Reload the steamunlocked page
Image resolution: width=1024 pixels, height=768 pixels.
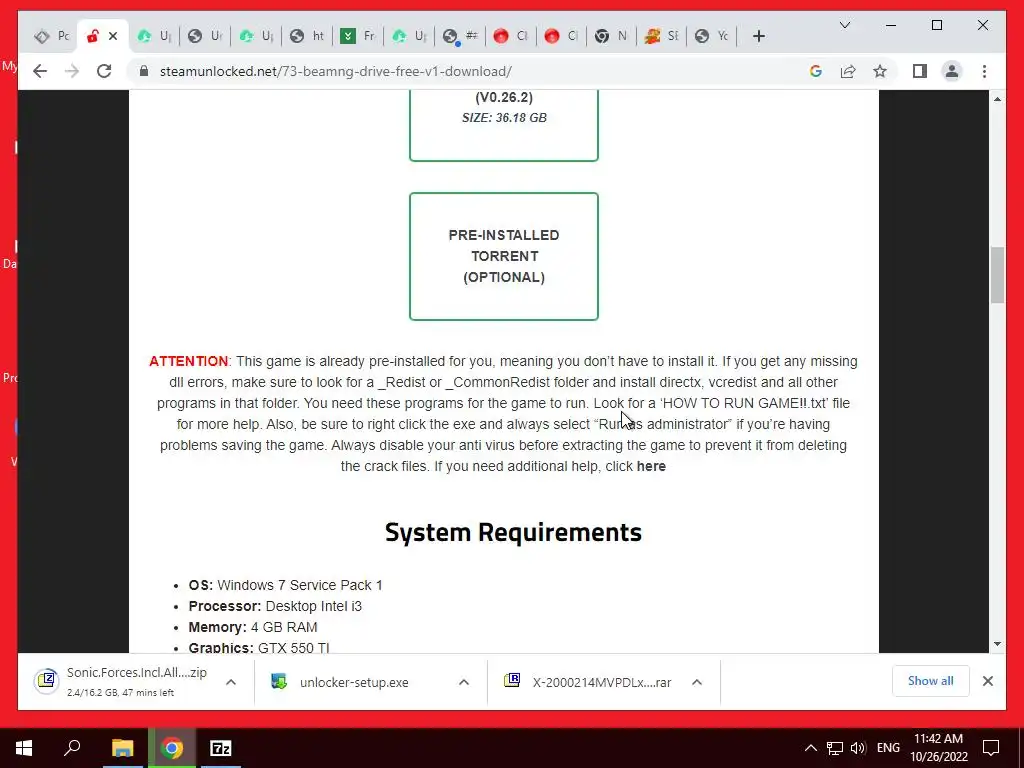(x=104, y=71)
